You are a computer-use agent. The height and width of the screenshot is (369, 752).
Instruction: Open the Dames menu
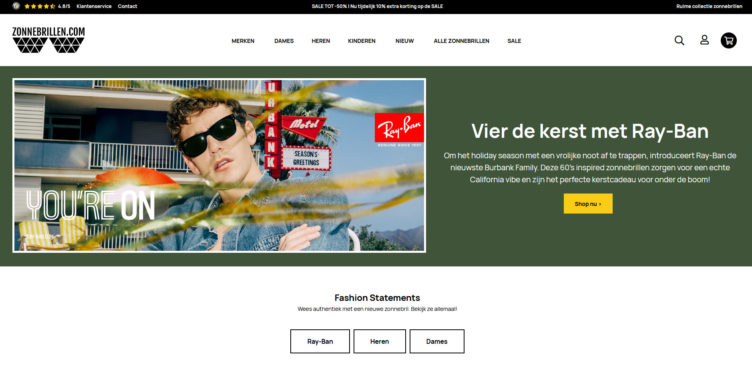click(284, 41)
